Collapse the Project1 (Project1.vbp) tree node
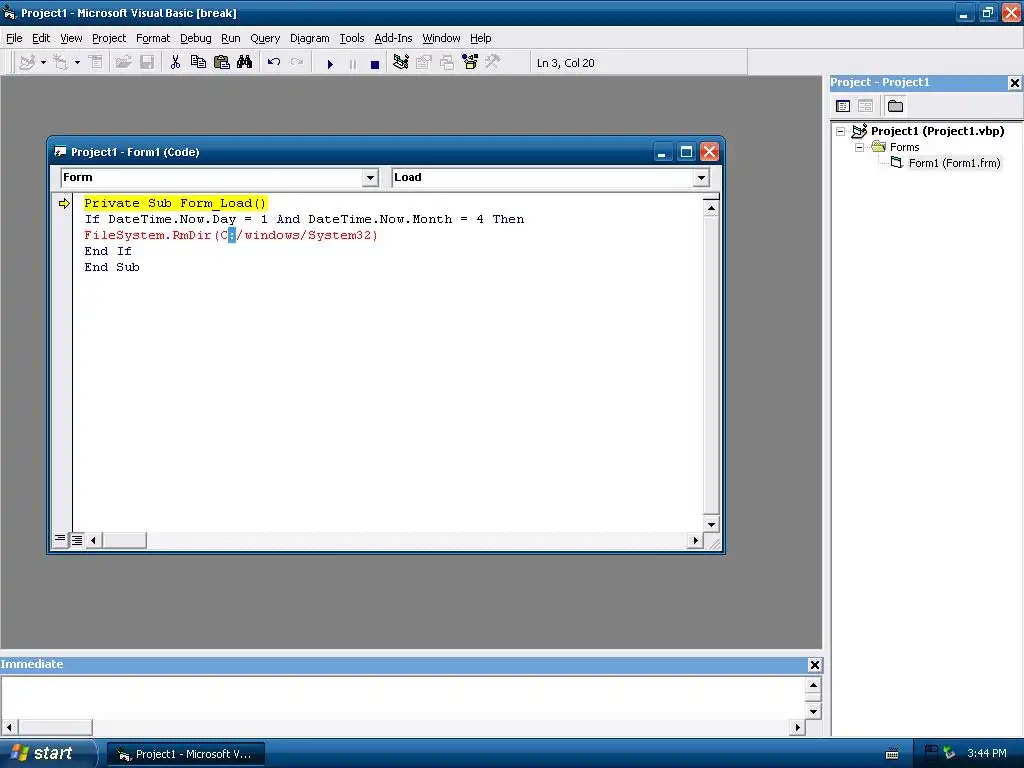 (841, 131)
